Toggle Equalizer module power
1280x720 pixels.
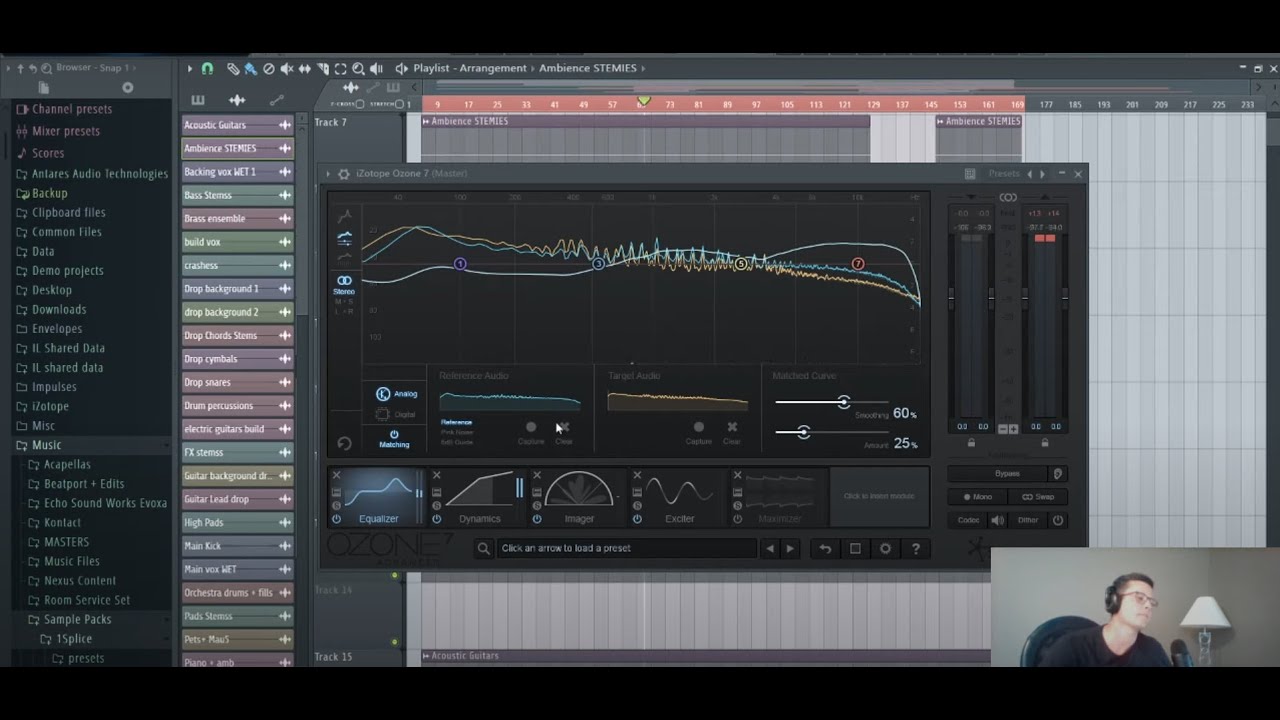pos(337,519)
